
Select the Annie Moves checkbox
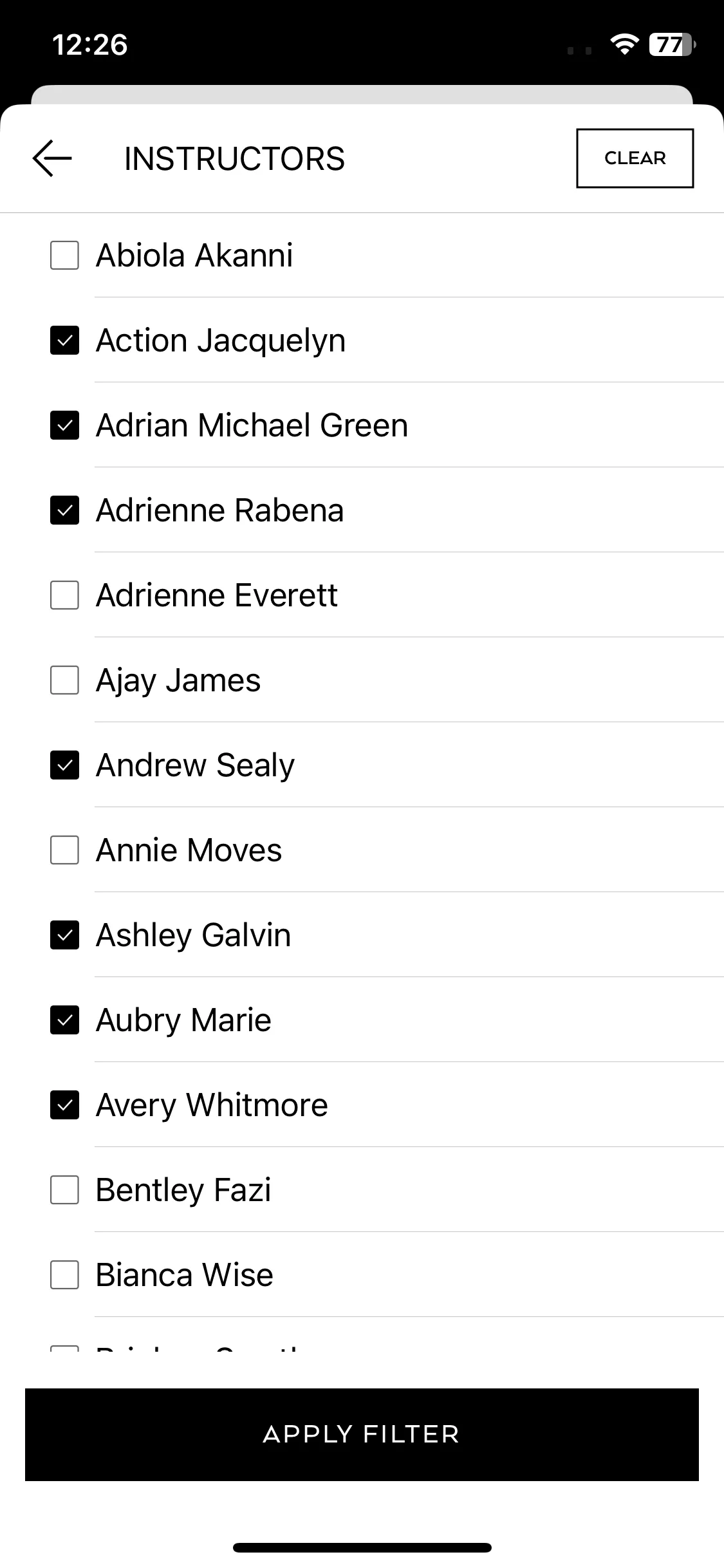64,850
